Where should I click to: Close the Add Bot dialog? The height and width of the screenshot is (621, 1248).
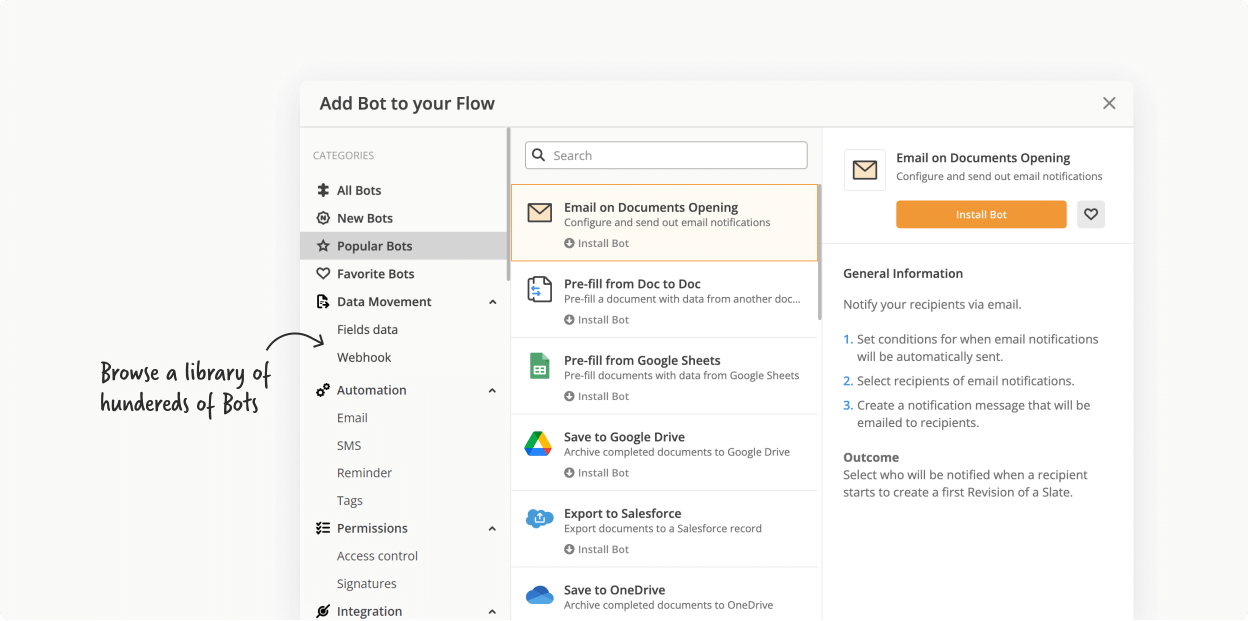[1108, 103]
